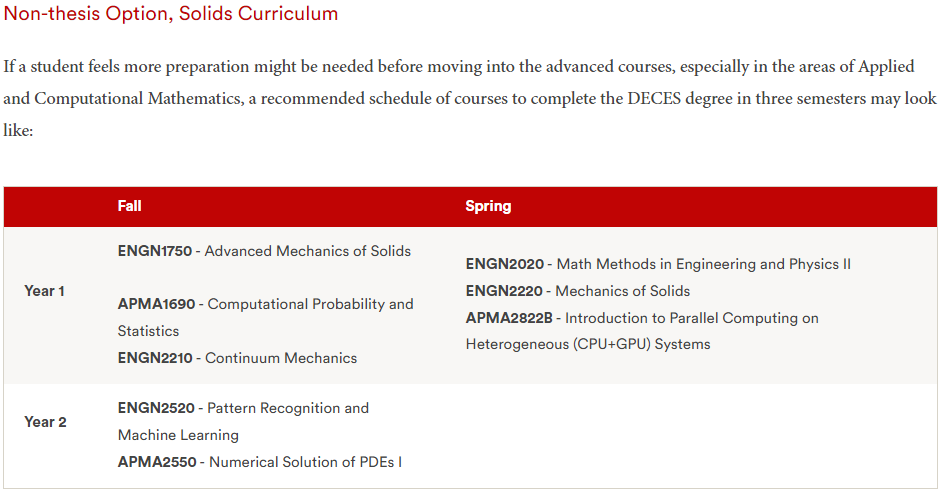Select the Year 1 row label
The height and width of the screenshot is (491, 941).
[44, 291]
